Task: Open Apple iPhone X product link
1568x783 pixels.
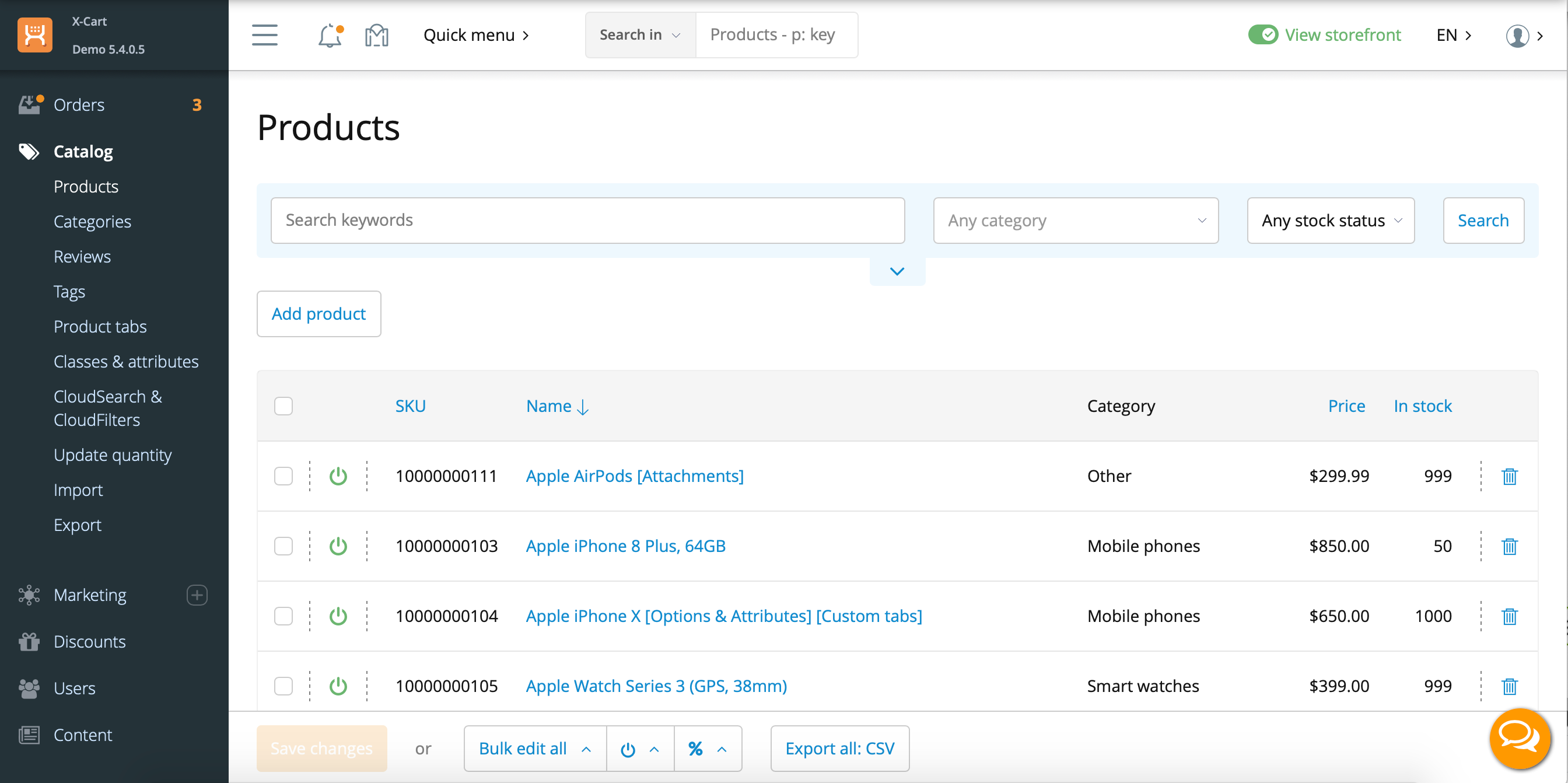Action: pyautogui.click(x=724, y=616)
